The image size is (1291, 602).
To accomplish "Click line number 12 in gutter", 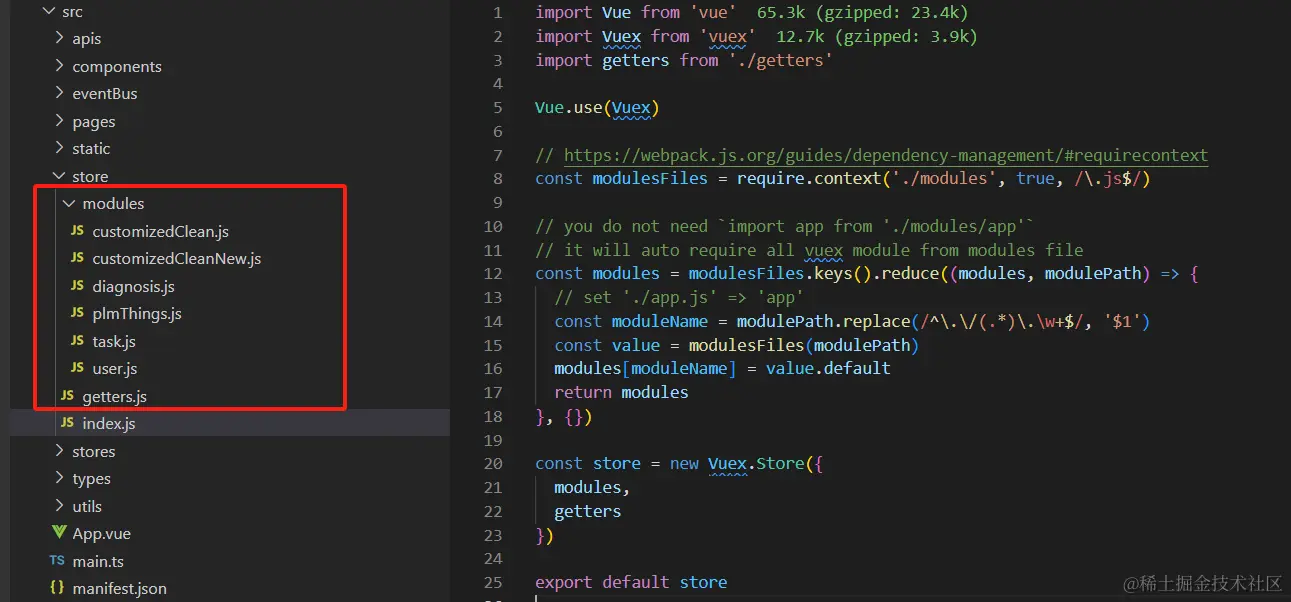I will [492, 274].
